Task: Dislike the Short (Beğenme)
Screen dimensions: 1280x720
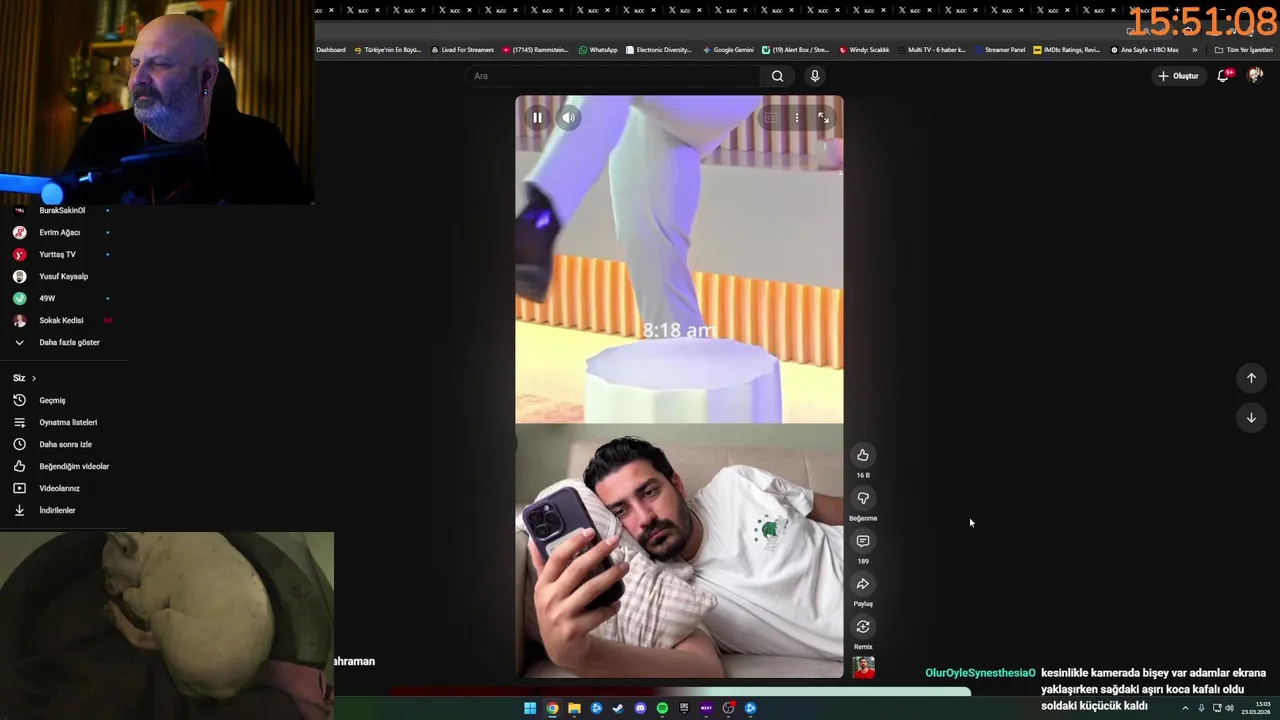Action: pos(863,498)
